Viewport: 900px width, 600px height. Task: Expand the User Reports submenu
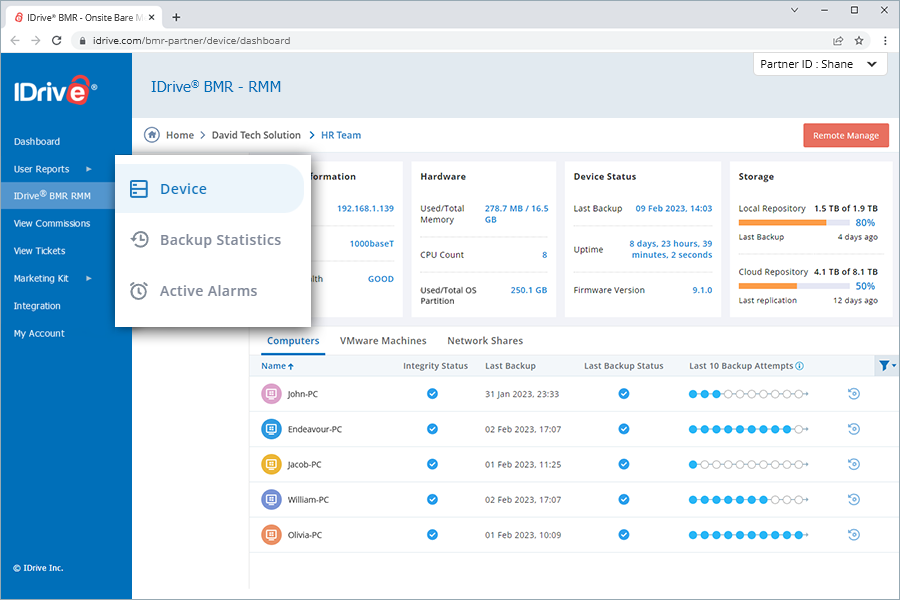[x=88, y=169]
